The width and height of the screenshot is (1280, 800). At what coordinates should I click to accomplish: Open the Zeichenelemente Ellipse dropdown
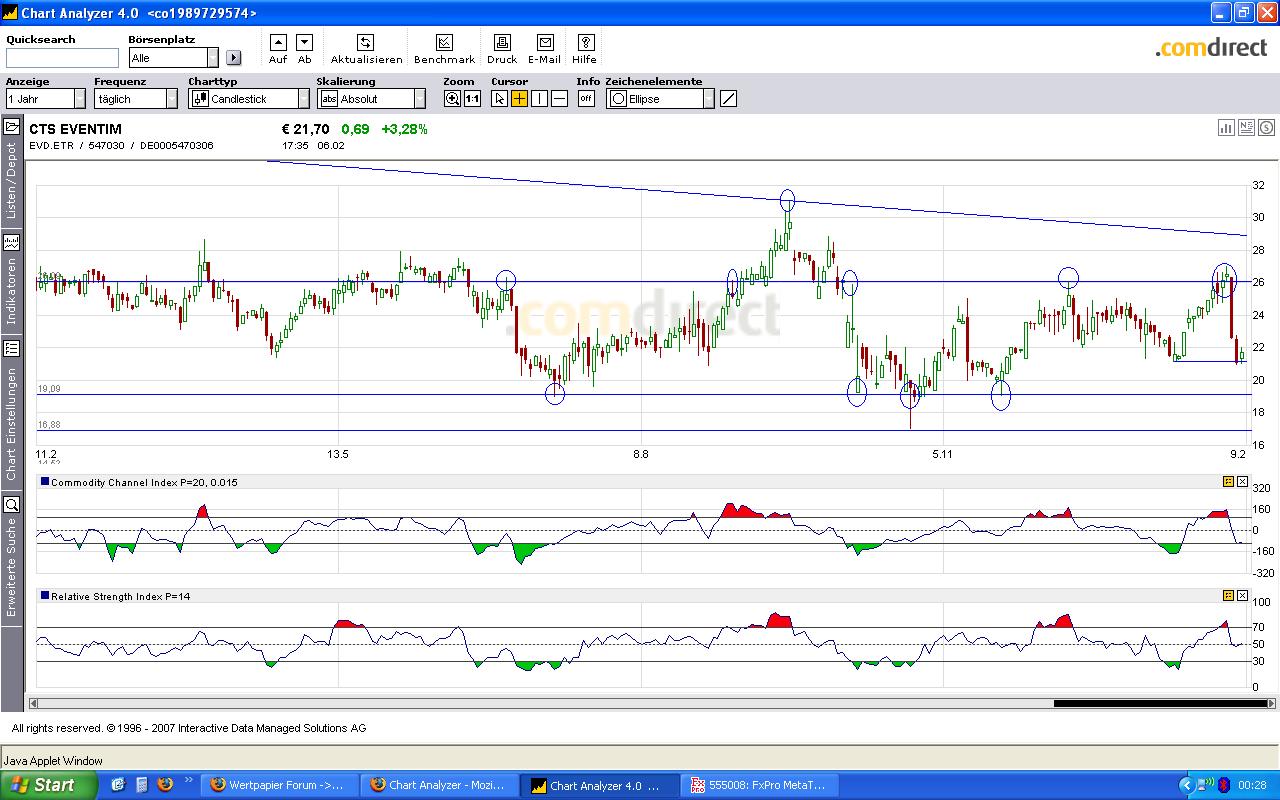coord(708,99)
